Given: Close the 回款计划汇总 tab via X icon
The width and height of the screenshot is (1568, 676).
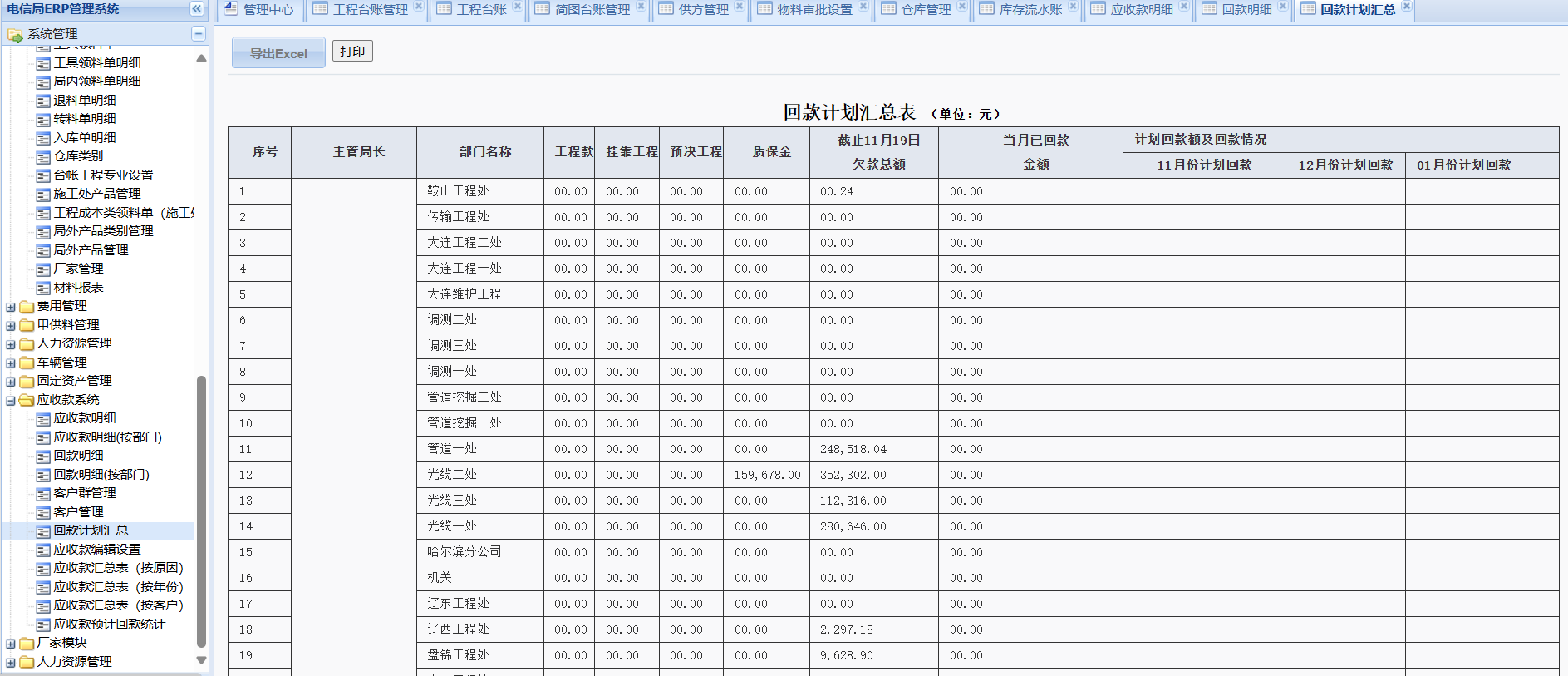Looking at the screenshot, I should [x=1406, y=7].
